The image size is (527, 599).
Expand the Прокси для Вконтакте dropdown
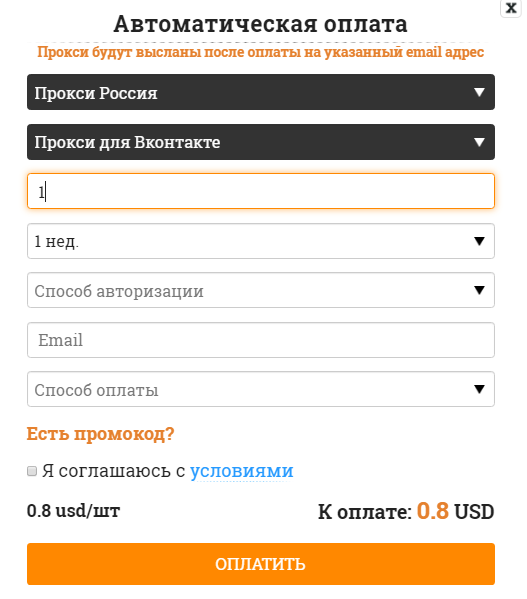click(x=261, y=142)
